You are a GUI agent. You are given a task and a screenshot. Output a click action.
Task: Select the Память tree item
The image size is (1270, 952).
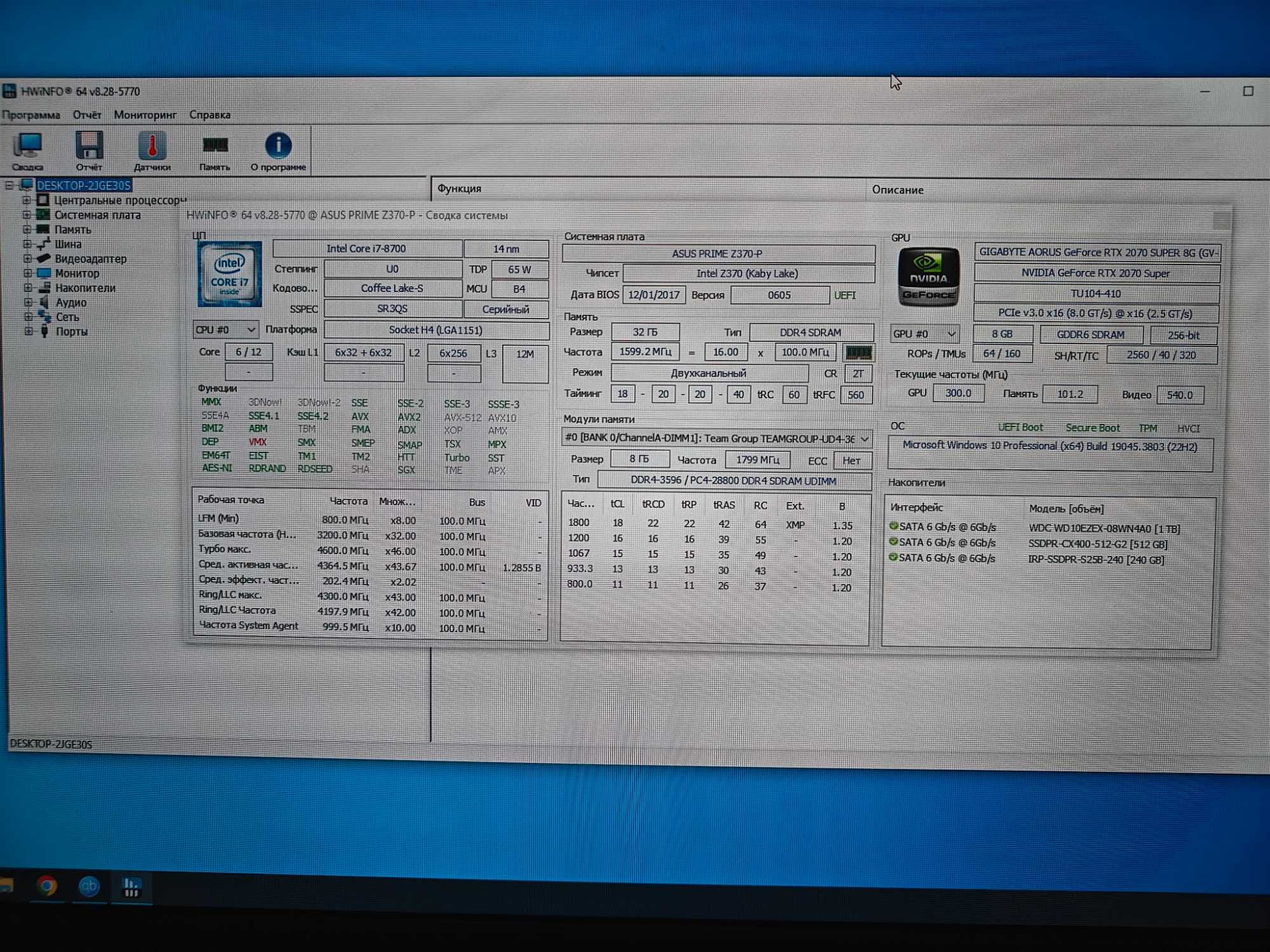[x=72, y=229]
